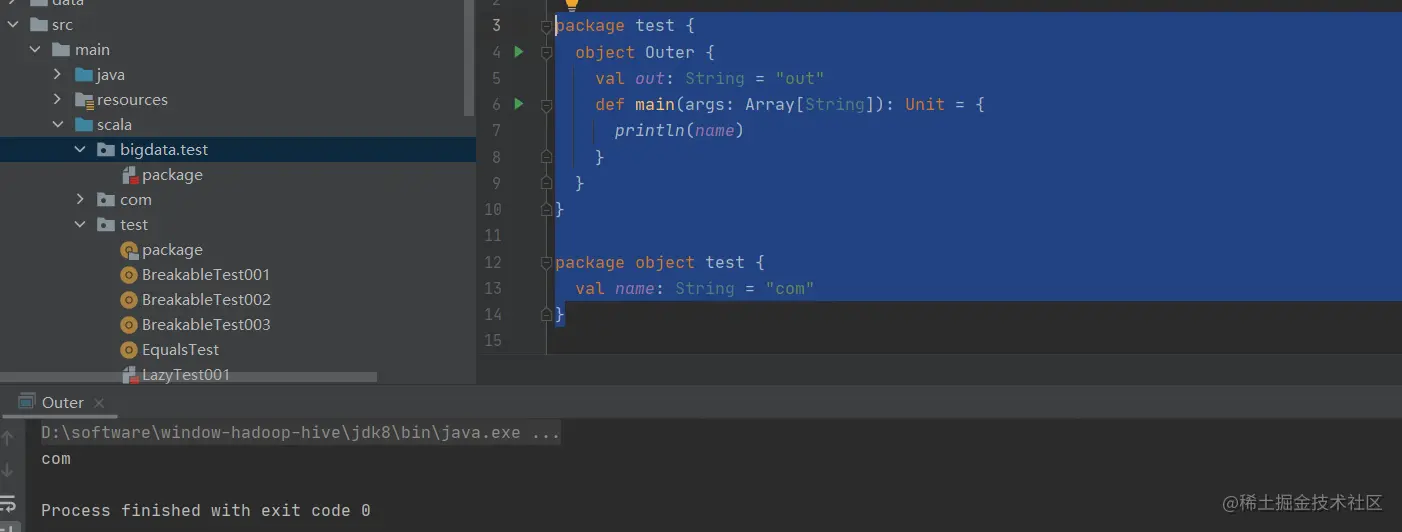Click the LazyTest001 file icon
The width and height of the screenshot is (1402, 532).
point(129,375)
